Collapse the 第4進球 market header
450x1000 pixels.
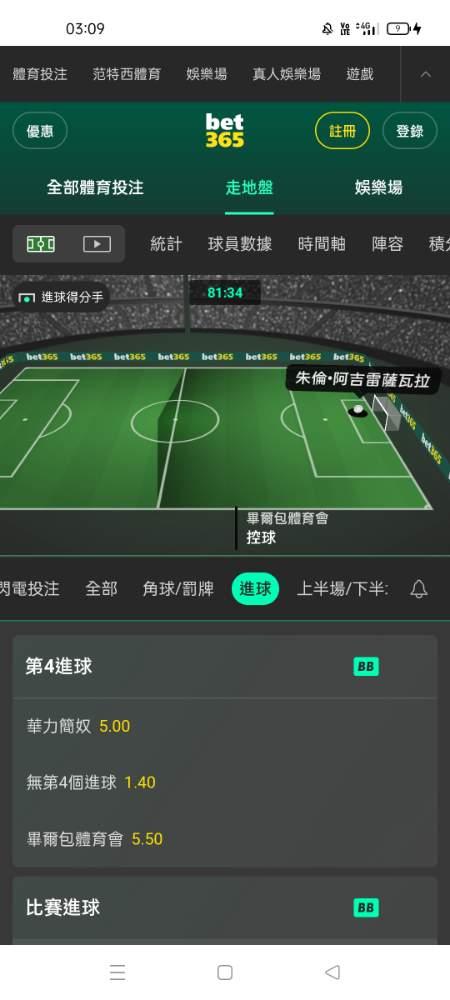coord(224,667)
